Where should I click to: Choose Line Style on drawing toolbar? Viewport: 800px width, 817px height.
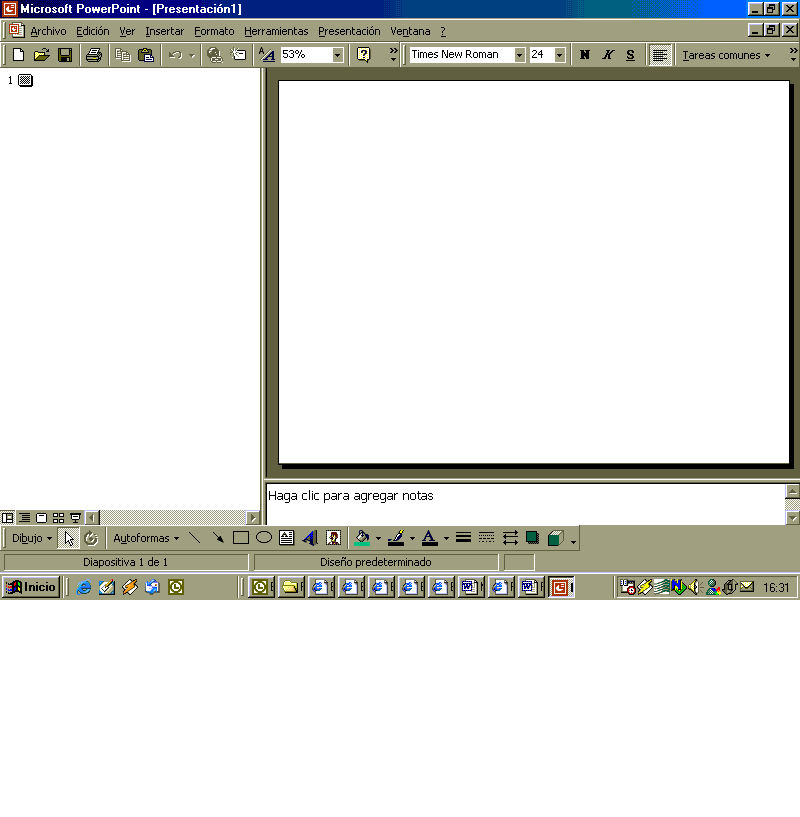pos(463,538)
